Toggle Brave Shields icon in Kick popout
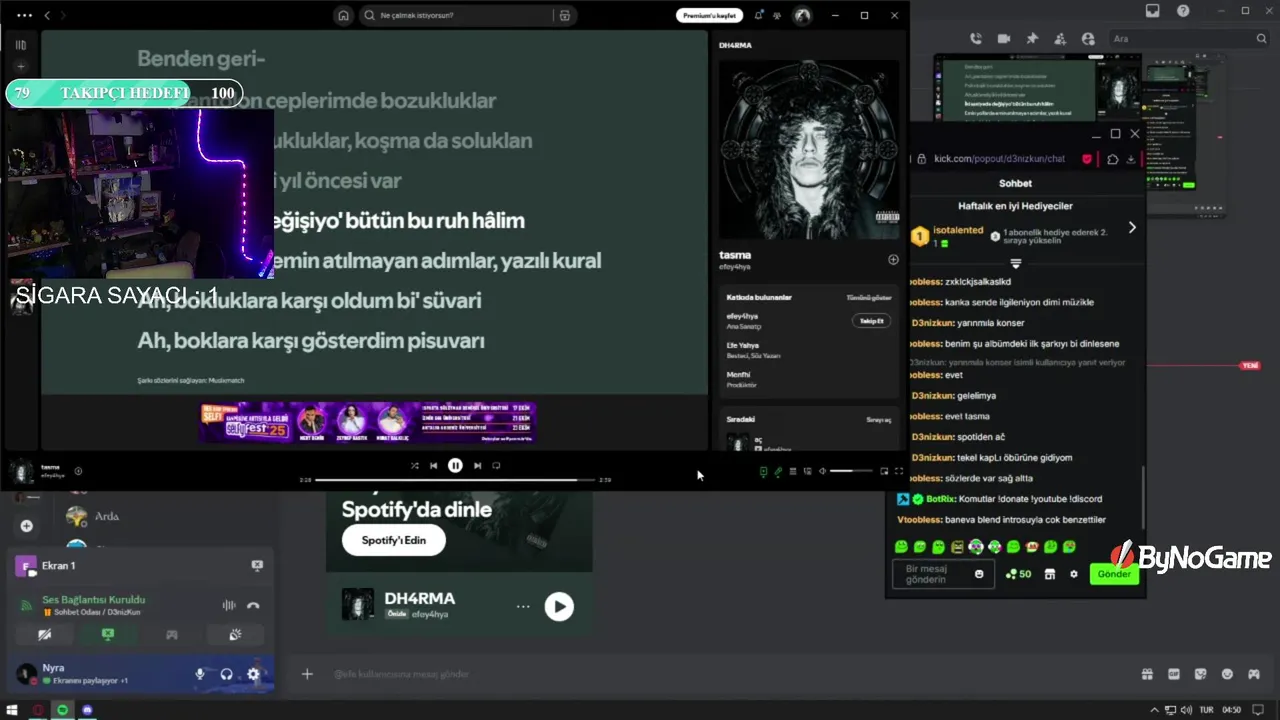1280x720 pixels. 1087,158
